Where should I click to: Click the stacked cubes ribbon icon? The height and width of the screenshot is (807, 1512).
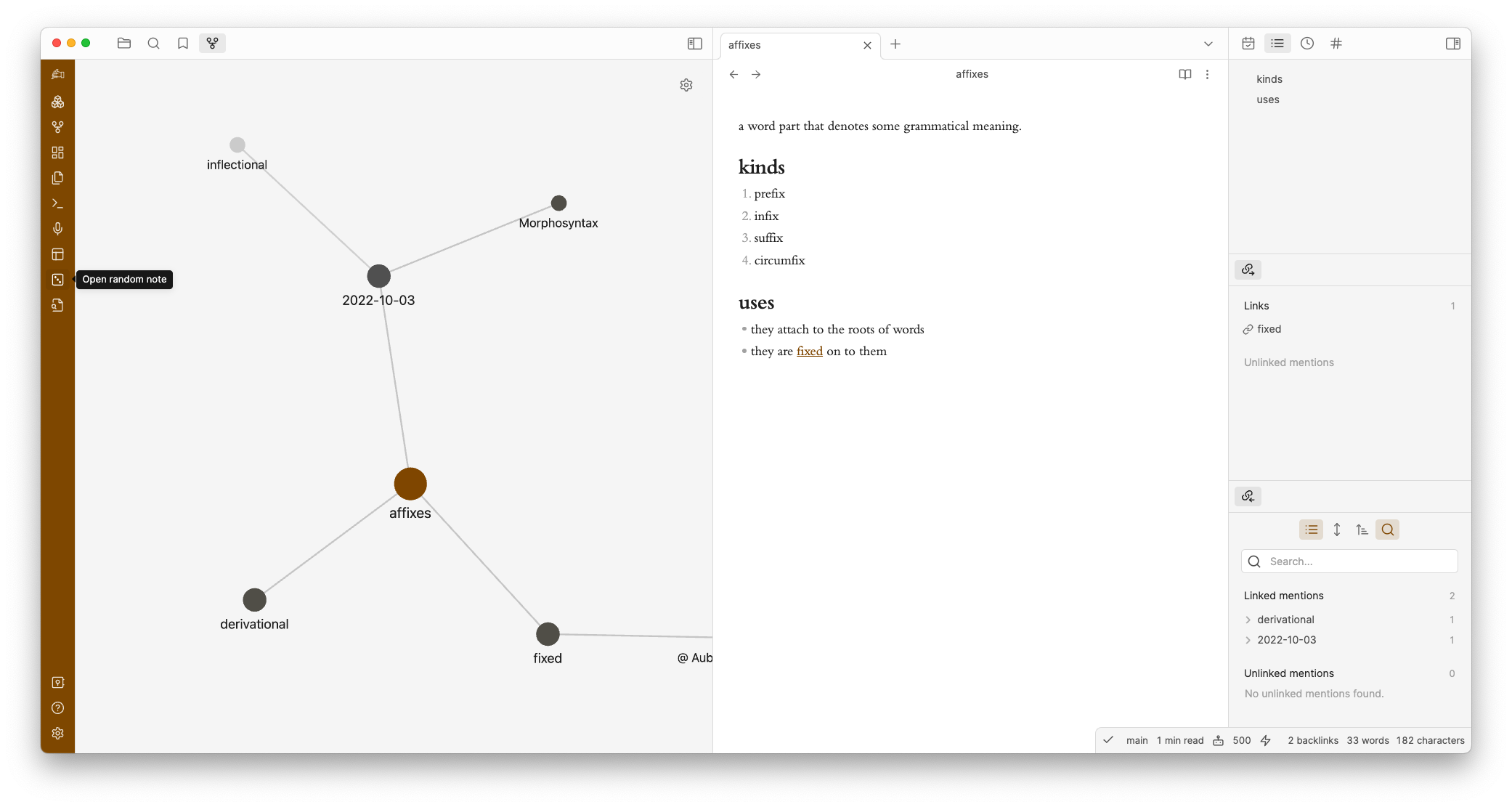[x=58, y=102]
